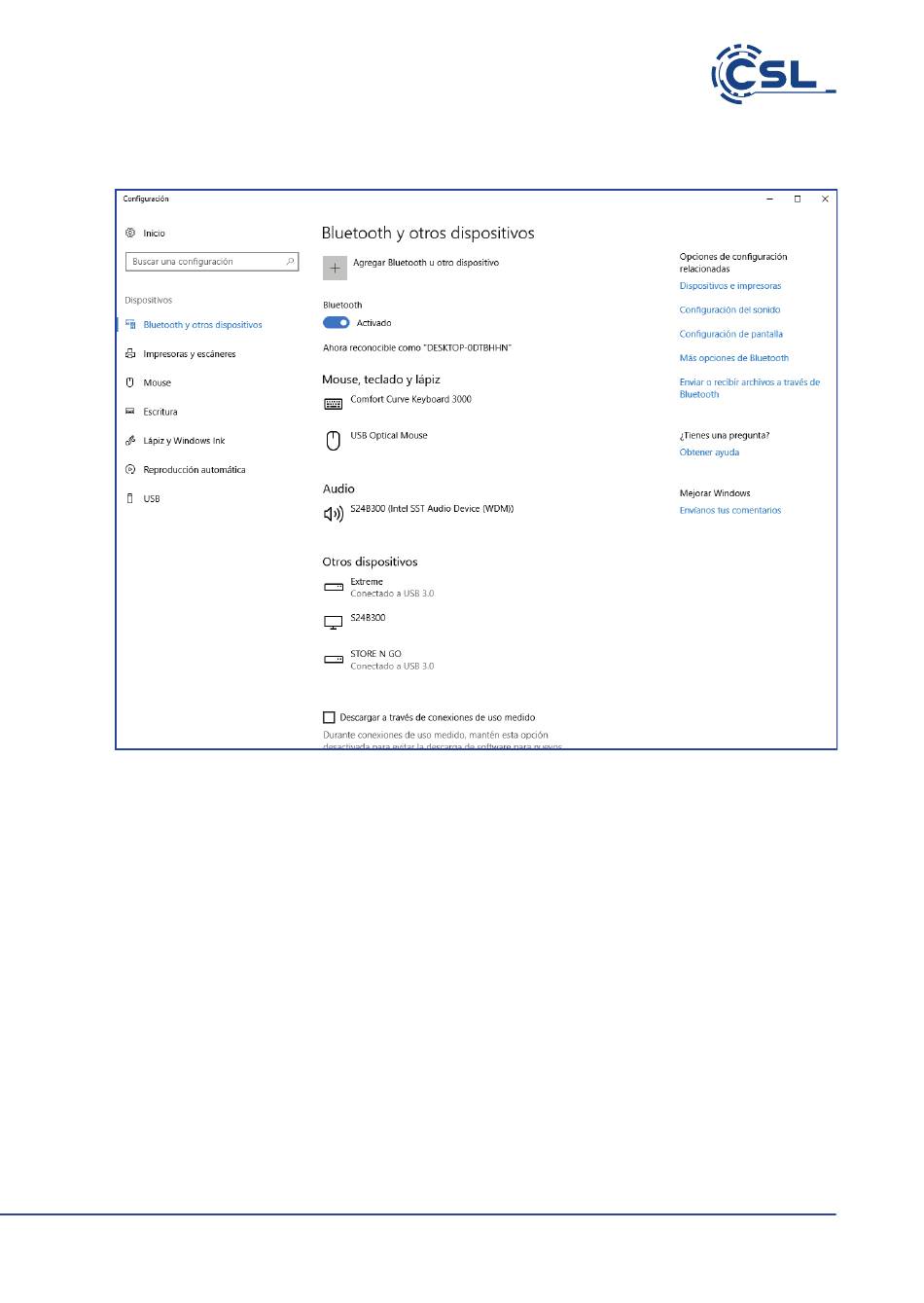This screenshot has width=924, height=1303.
Task: Go to Inicio settings home
Action: [154, 234]
